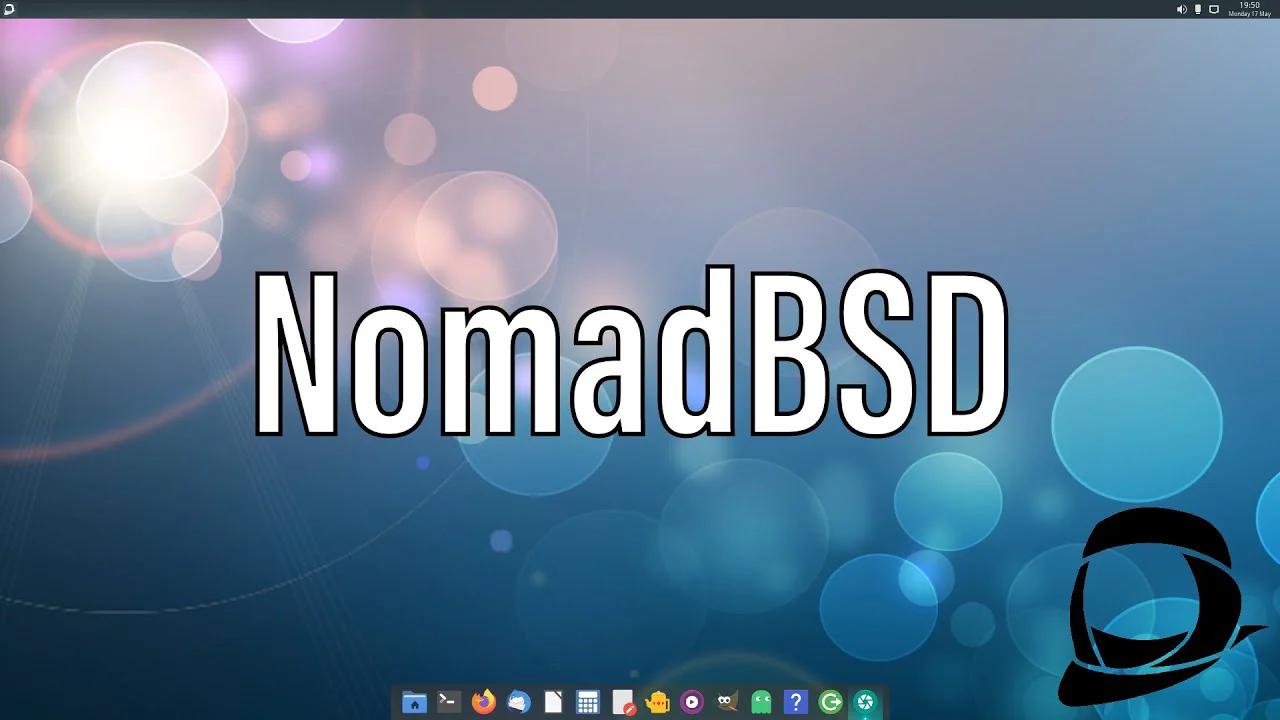This screenshot has height=720, width=1280.
Task: Launch the green ghost application
Action: [x=762, y=702]
